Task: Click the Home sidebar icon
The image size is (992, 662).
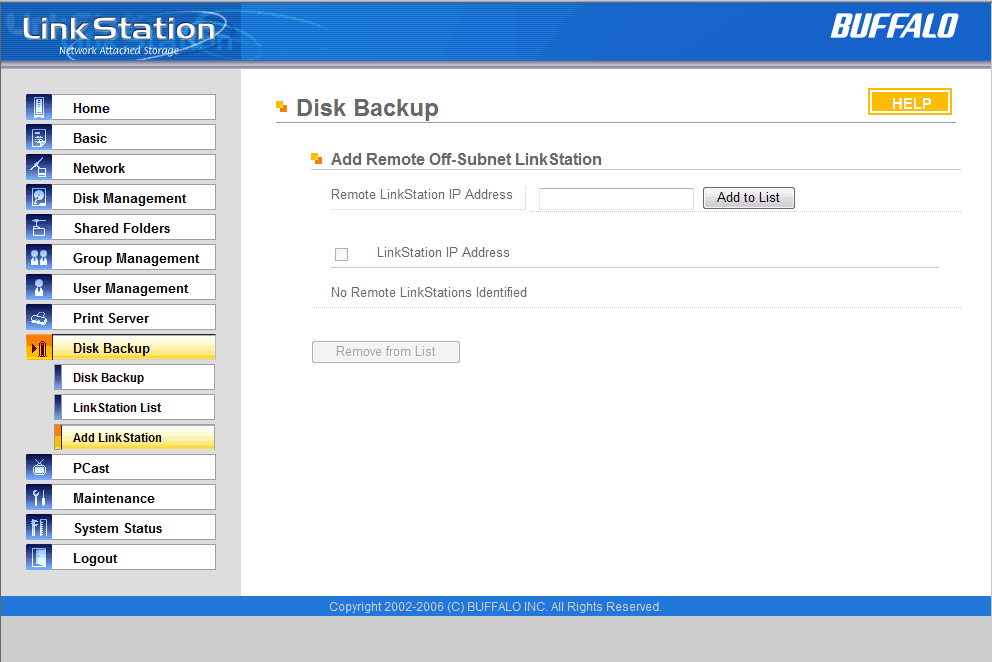Action: click(x=39, y=107)
